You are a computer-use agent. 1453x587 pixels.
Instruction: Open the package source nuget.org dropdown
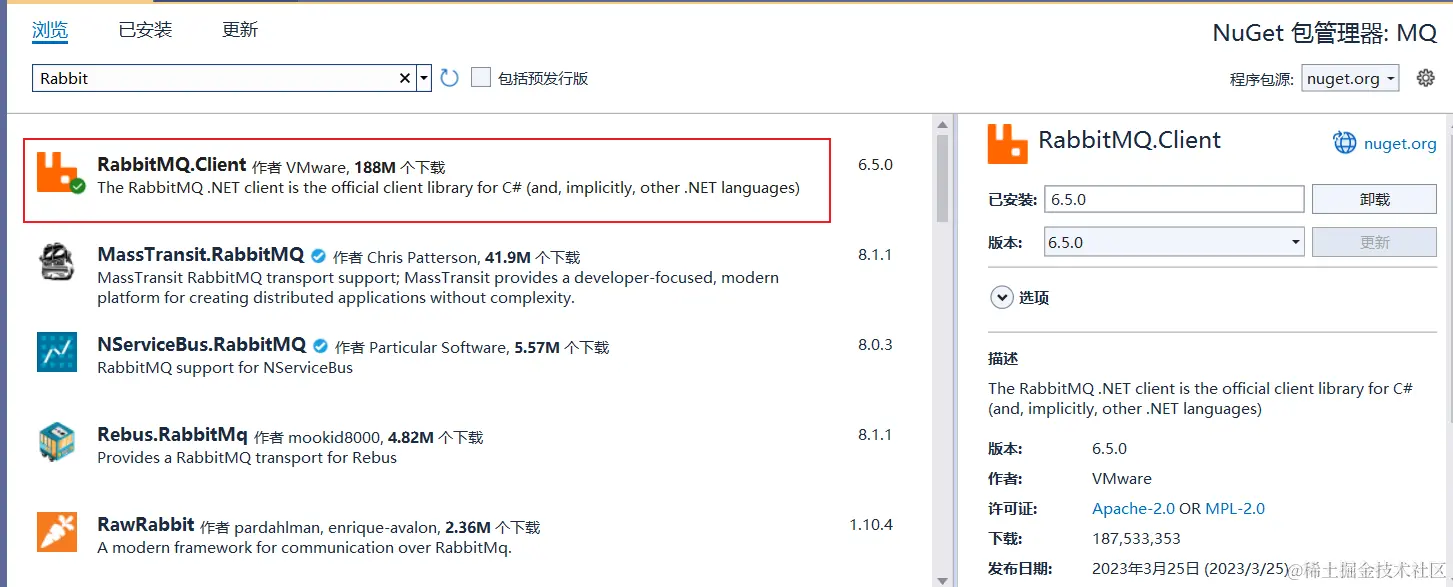tap(1350, 79)
